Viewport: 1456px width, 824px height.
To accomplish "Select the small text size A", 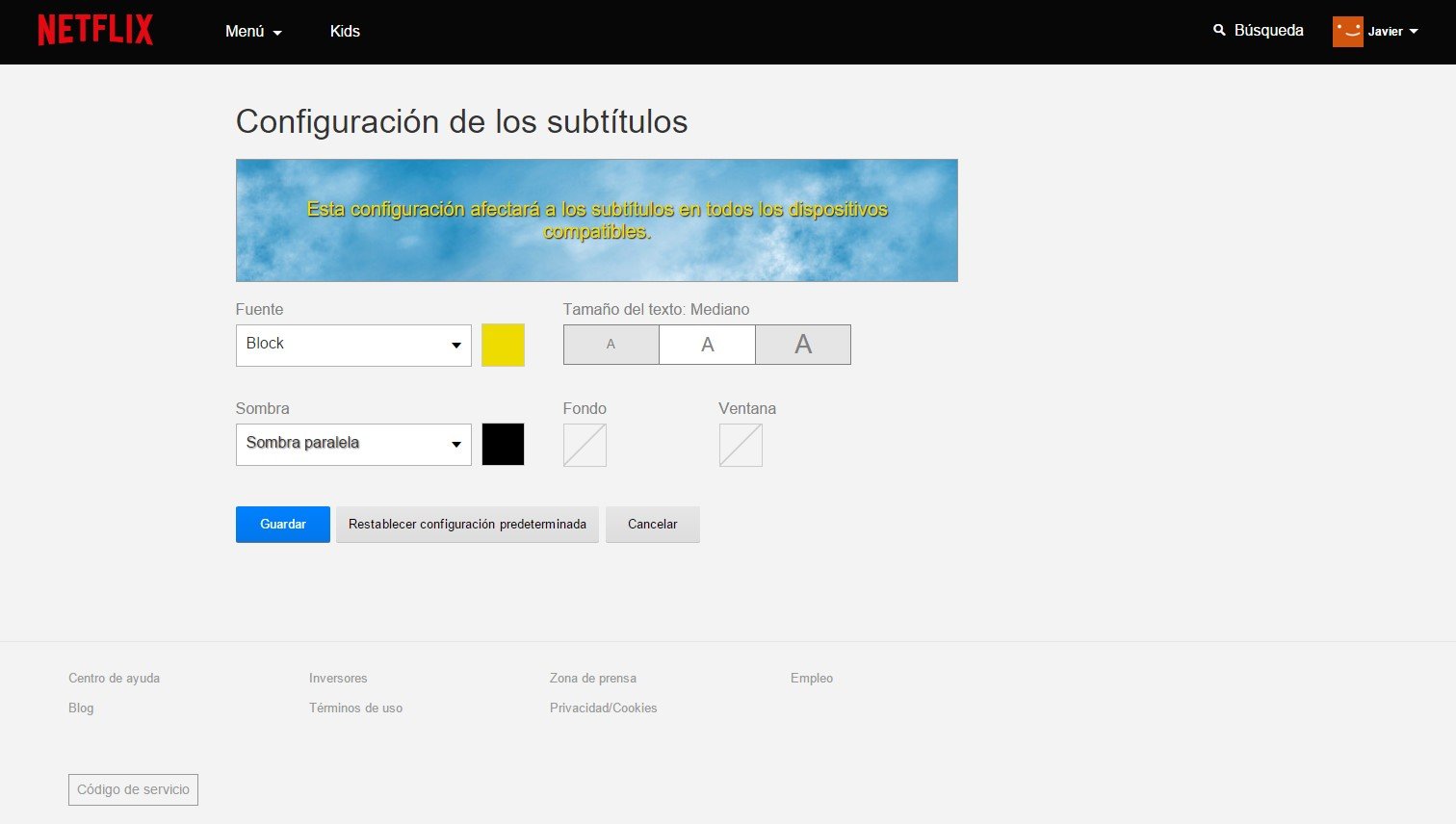I will [x=611, y=345].
